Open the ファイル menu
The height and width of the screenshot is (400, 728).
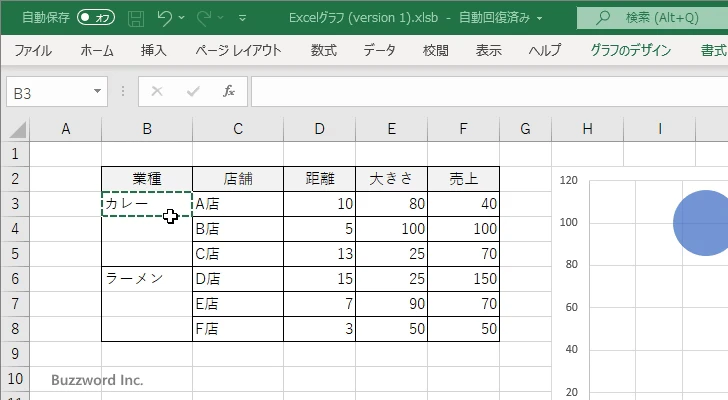[x=33, y=50]
